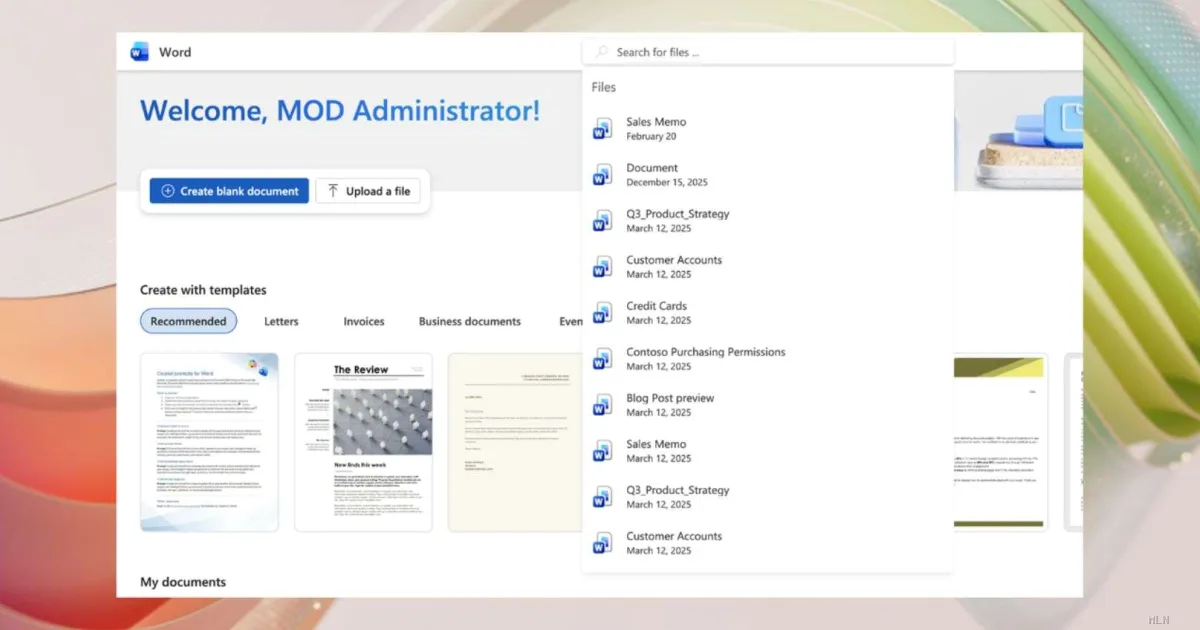Open Sales Memo dated March 12, 2025

pyautogui.click(x=656, y=450)
